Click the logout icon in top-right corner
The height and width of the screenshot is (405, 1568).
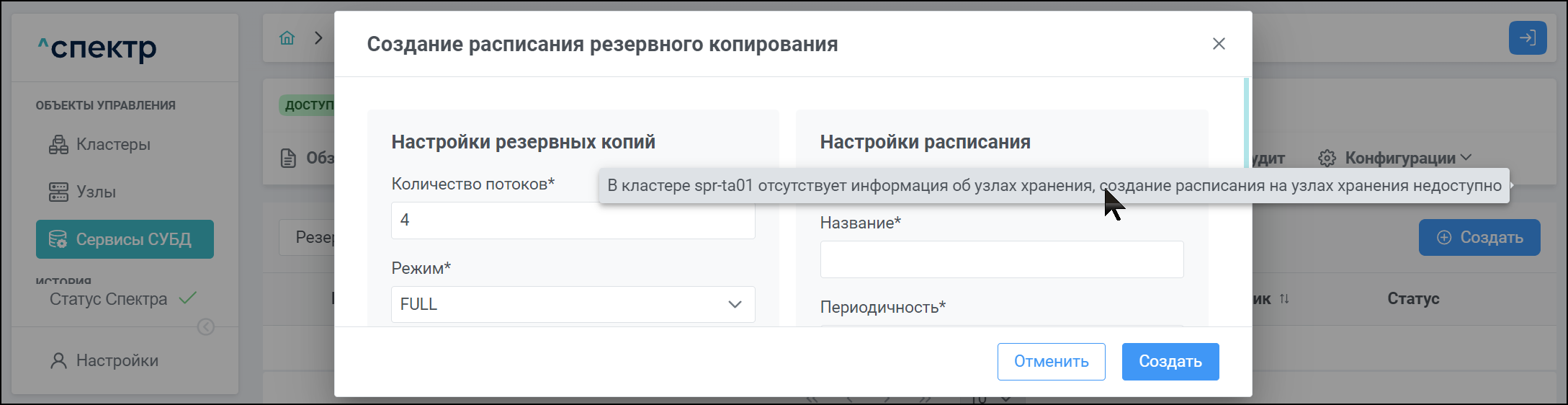pyautogui.click(x=1527, y=38)
